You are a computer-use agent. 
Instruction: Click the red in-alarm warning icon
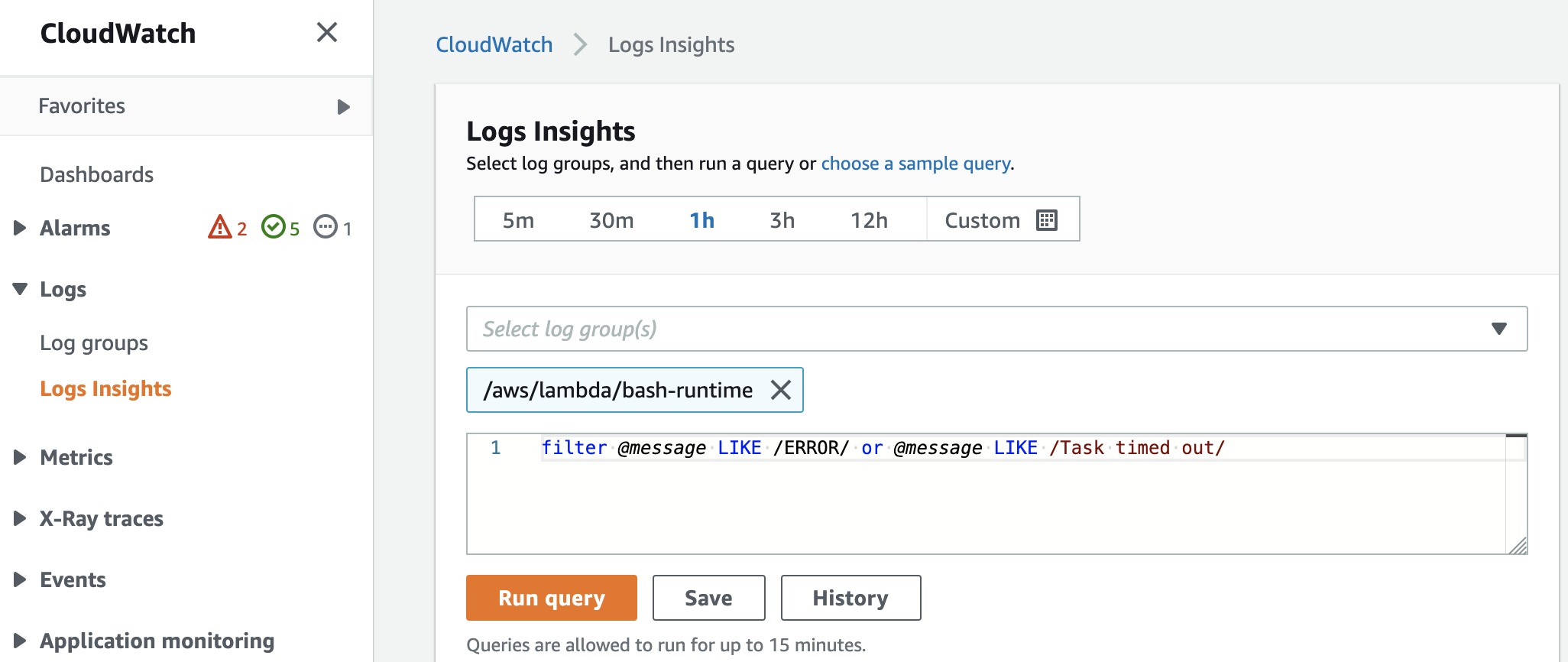(x=220, y=227)
